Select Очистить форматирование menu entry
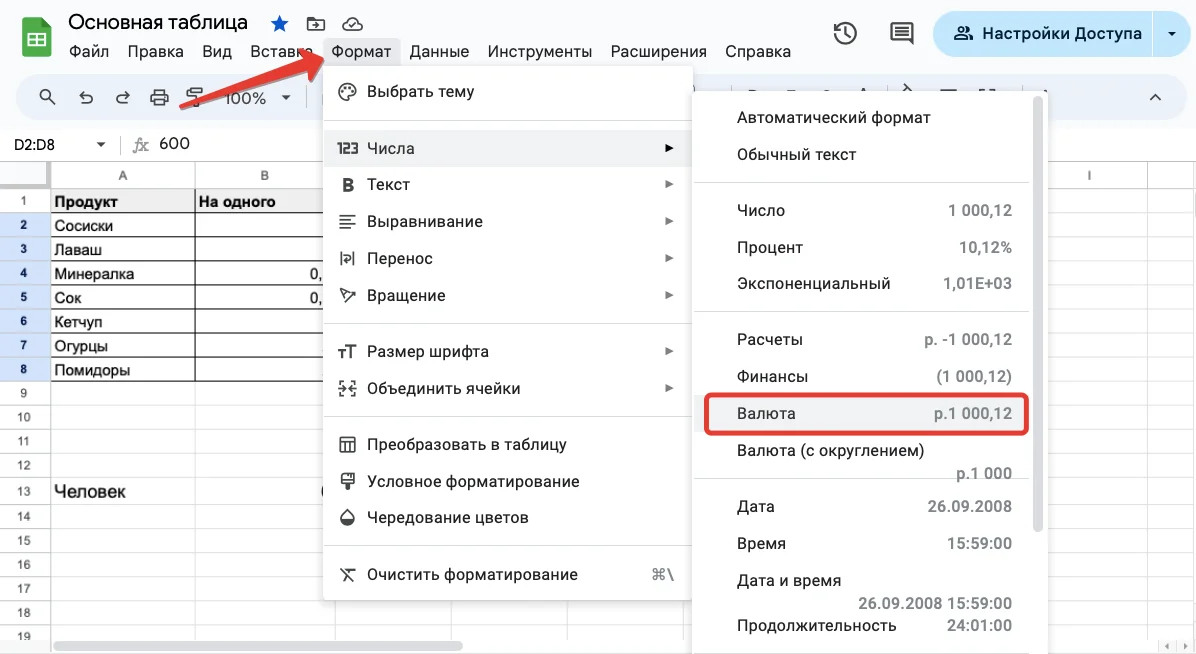Image resolution: width=1196 pixels, height=654 pixels. (472, 574)
